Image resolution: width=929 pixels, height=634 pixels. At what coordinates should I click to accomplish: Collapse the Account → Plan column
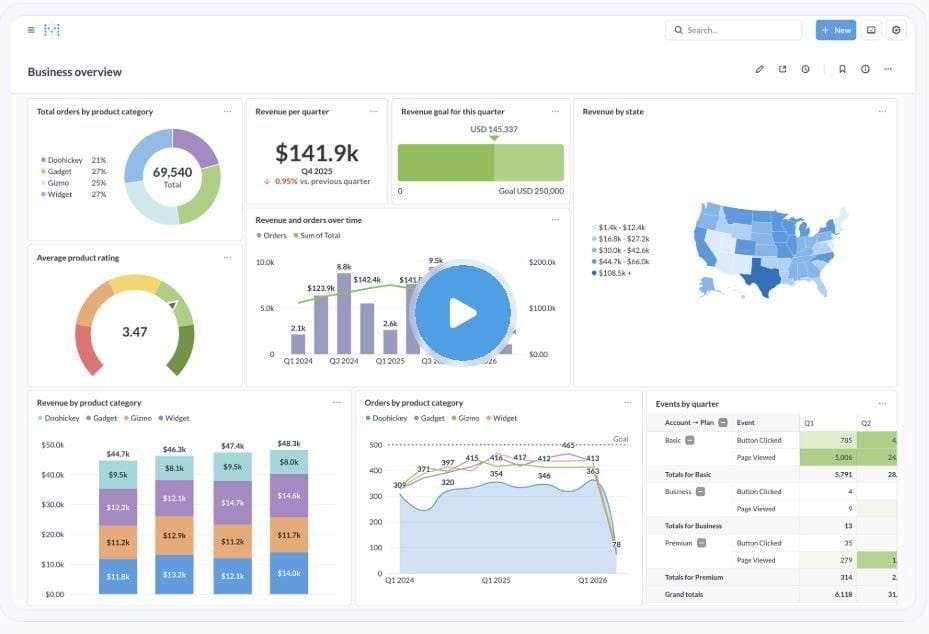pyautogui.click(x=723, y=422)
